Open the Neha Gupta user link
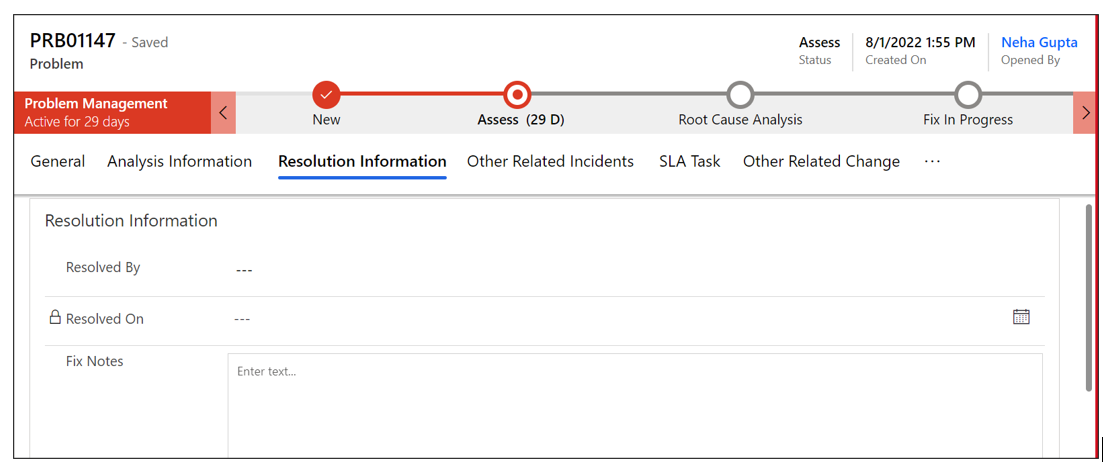 tap(1039, 42)
